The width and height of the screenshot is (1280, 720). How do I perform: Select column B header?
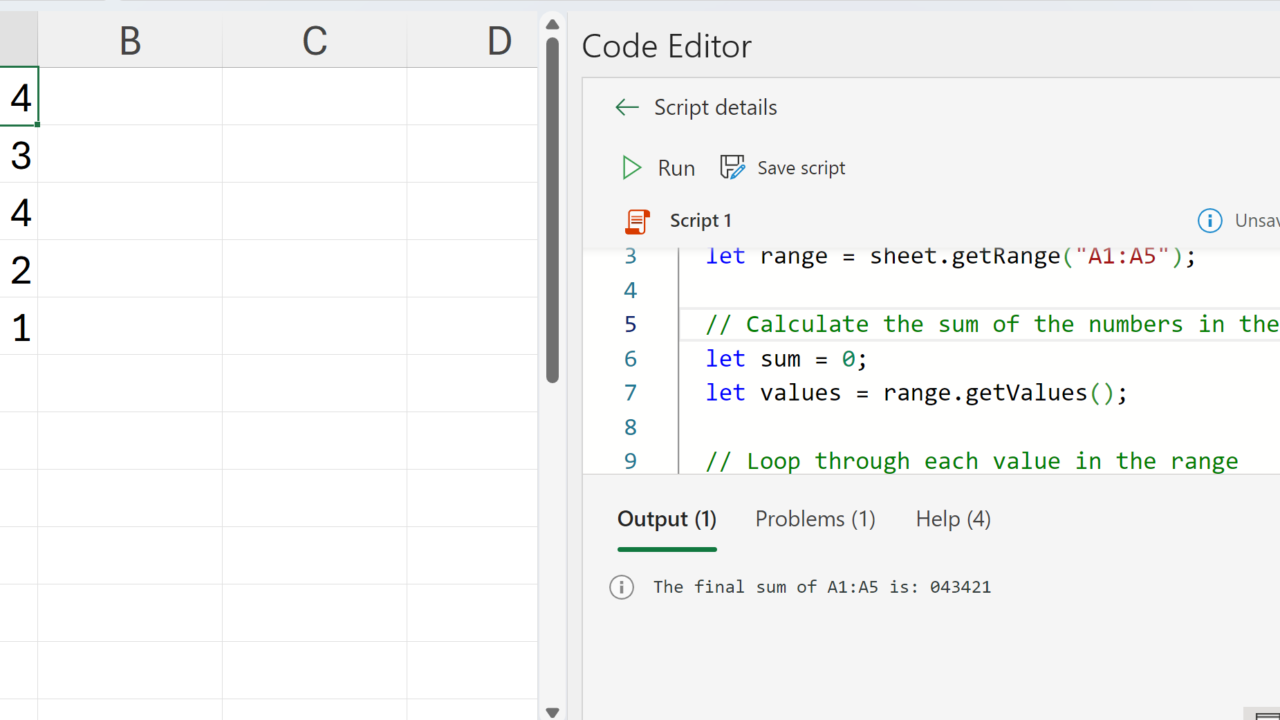coord(130,41)
